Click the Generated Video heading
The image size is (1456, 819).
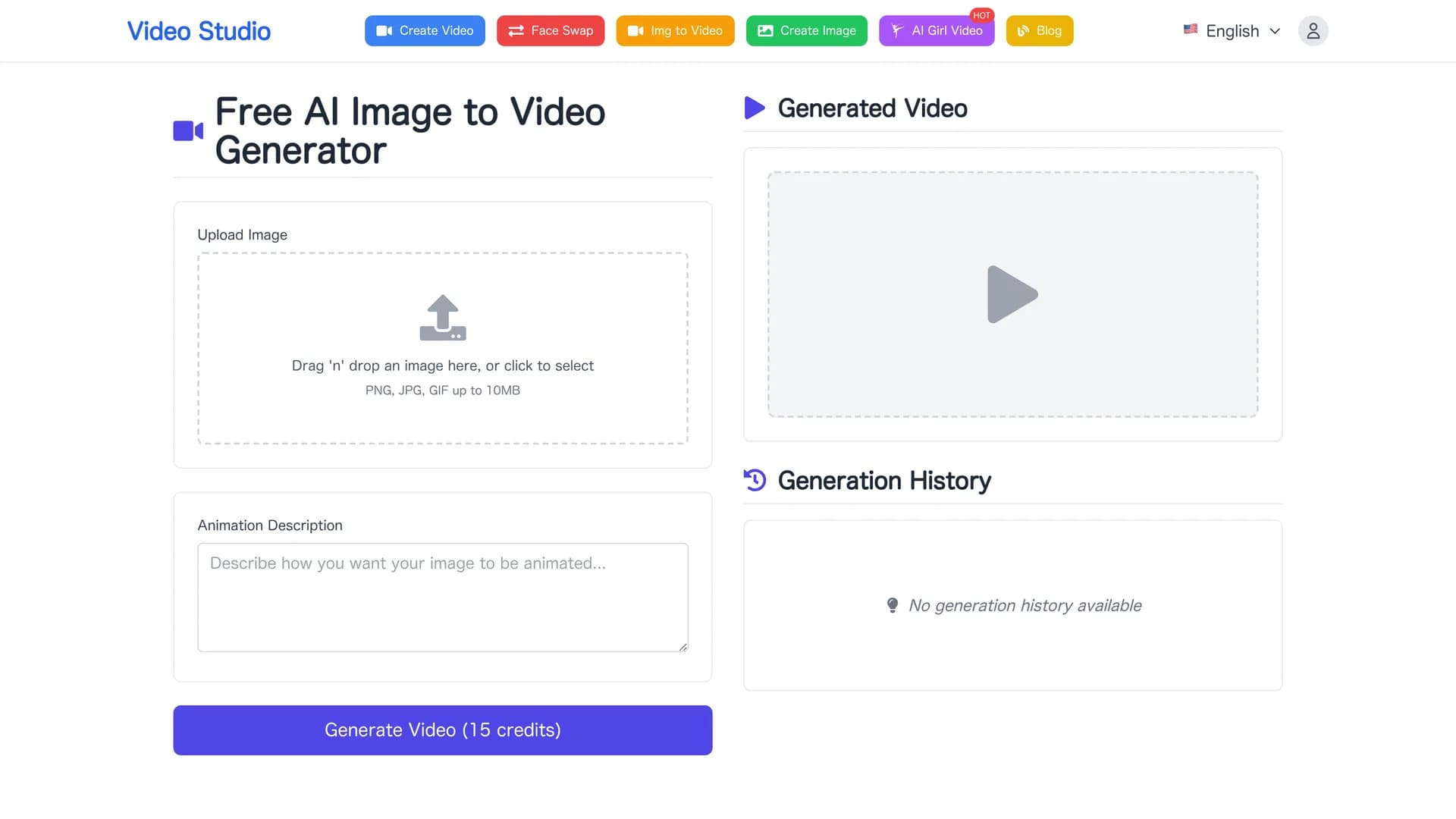coord(873,108)
